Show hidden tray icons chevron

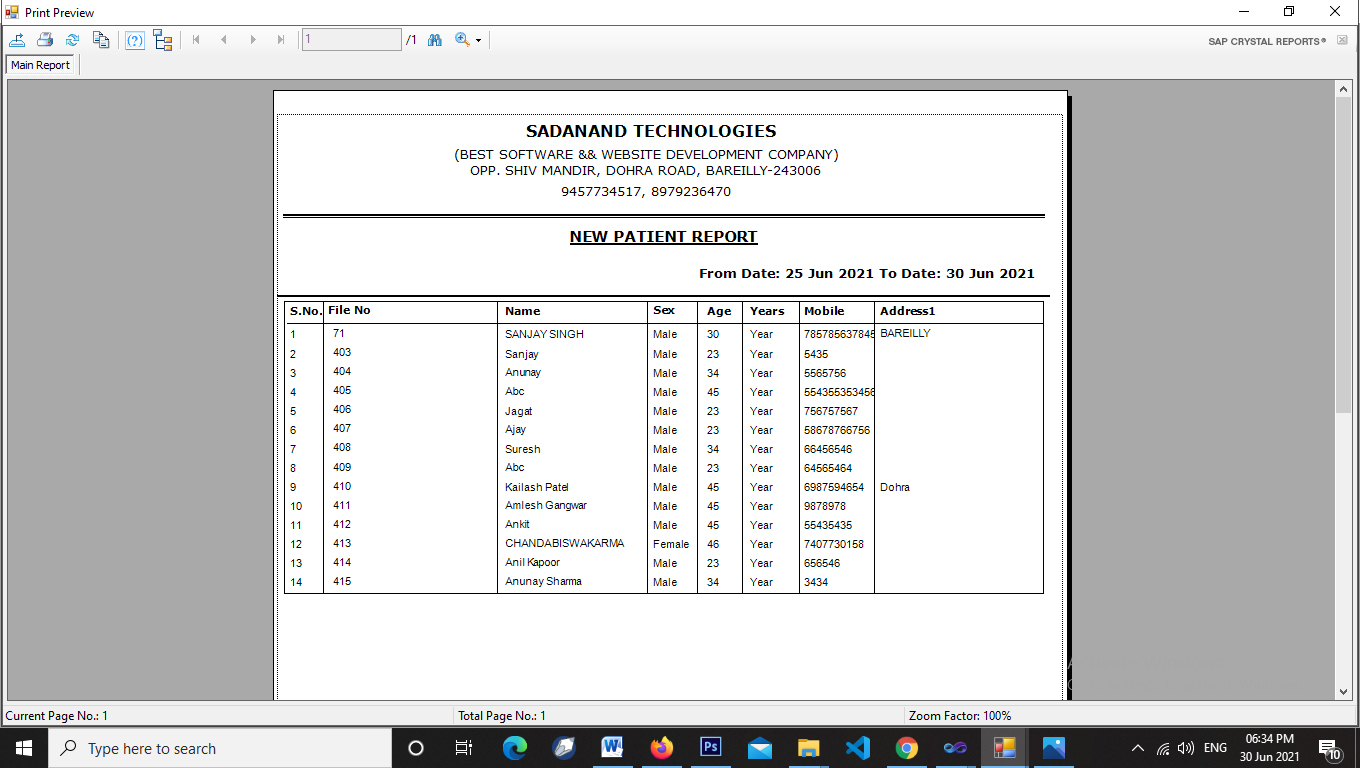tap(1137, 748)
